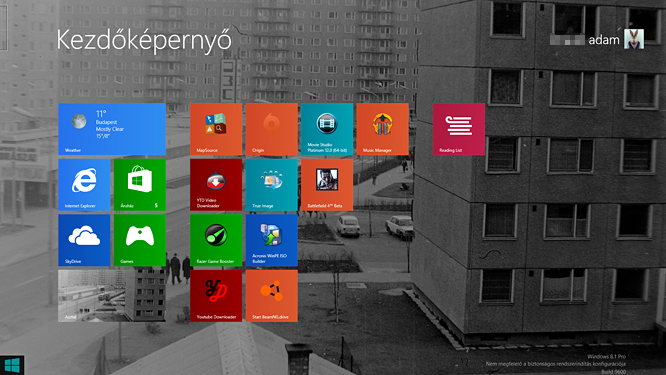Open the Acronis WinPE ISO Builder tile
666x375 pixels.
point(272,240)
